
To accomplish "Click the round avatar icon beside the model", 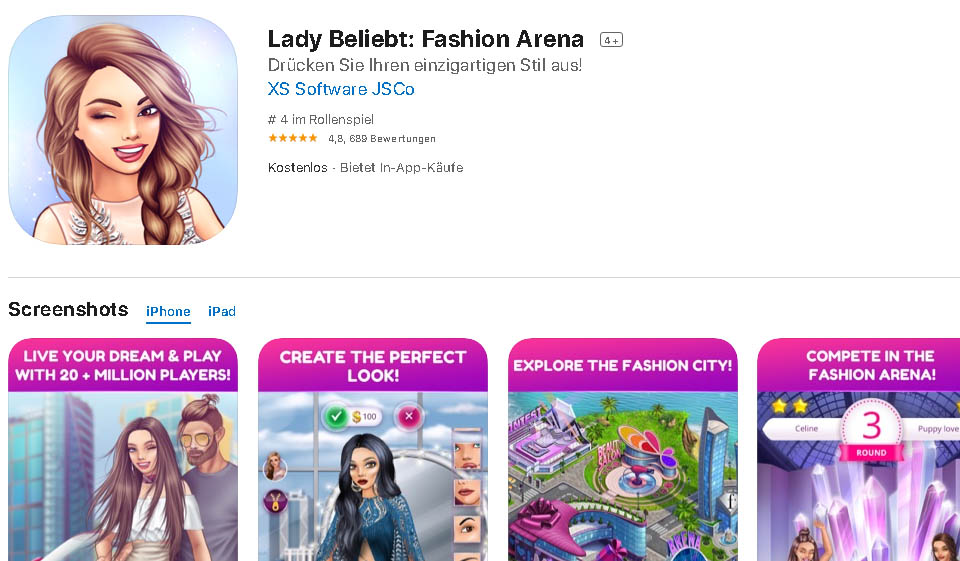I will (x=274, y=467).
